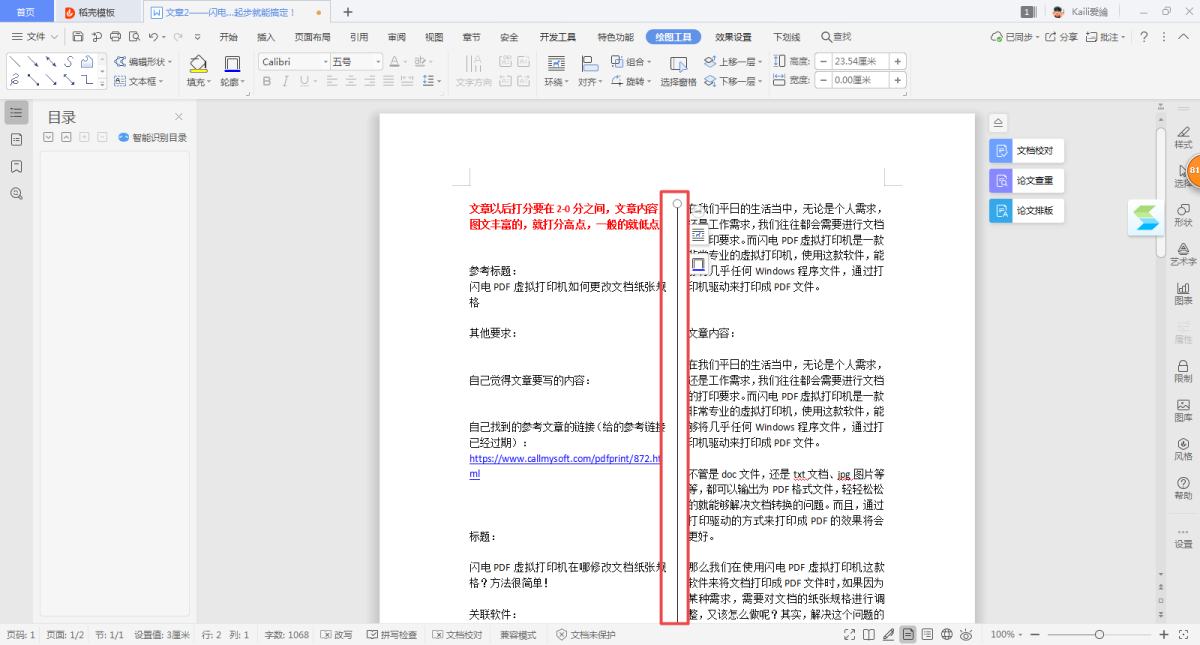
Task: Click the Fill (填充) paint bucket icon
Action: tap(197, 64)
